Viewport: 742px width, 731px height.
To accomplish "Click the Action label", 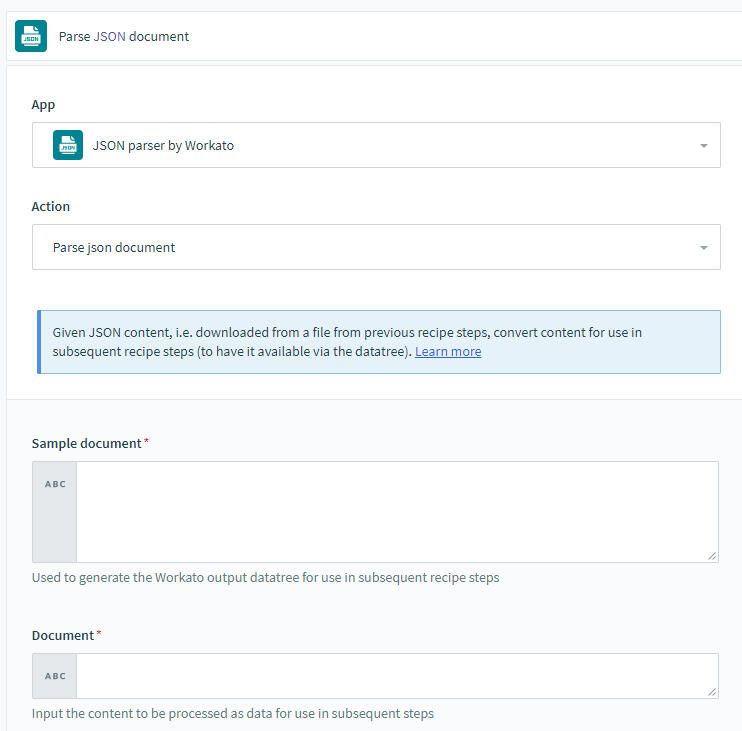I will coord(51,206).
